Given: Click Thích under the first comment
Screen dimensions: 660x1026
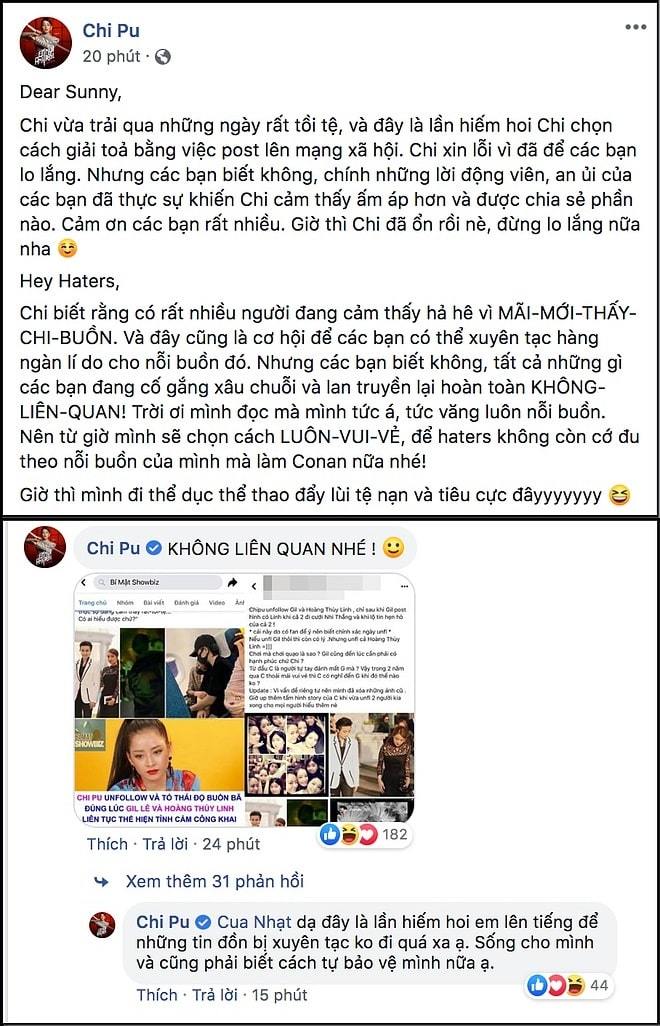Looking at the screenshot, I should [107, 844].
